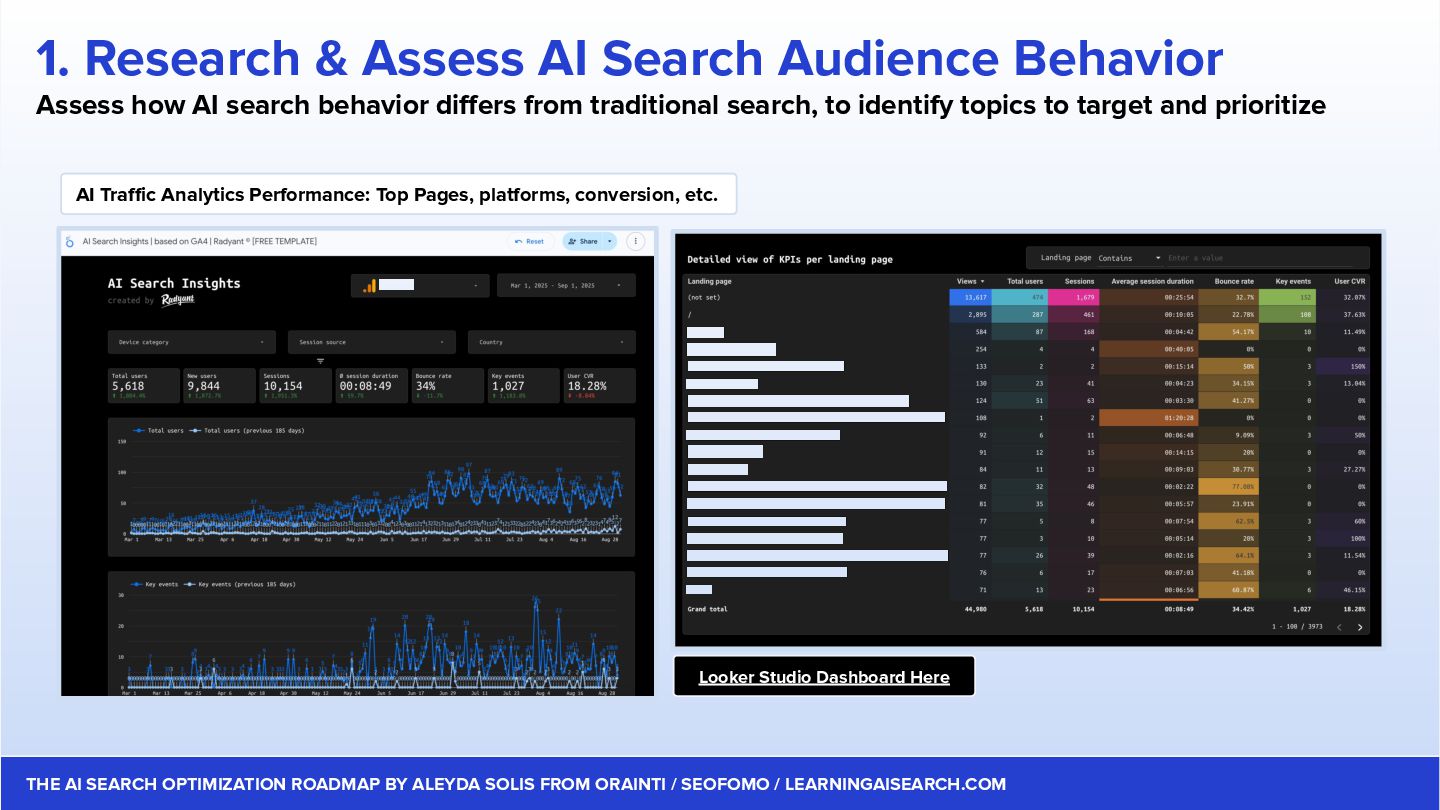Click the Views cell showing 2,895

point(971,314)
